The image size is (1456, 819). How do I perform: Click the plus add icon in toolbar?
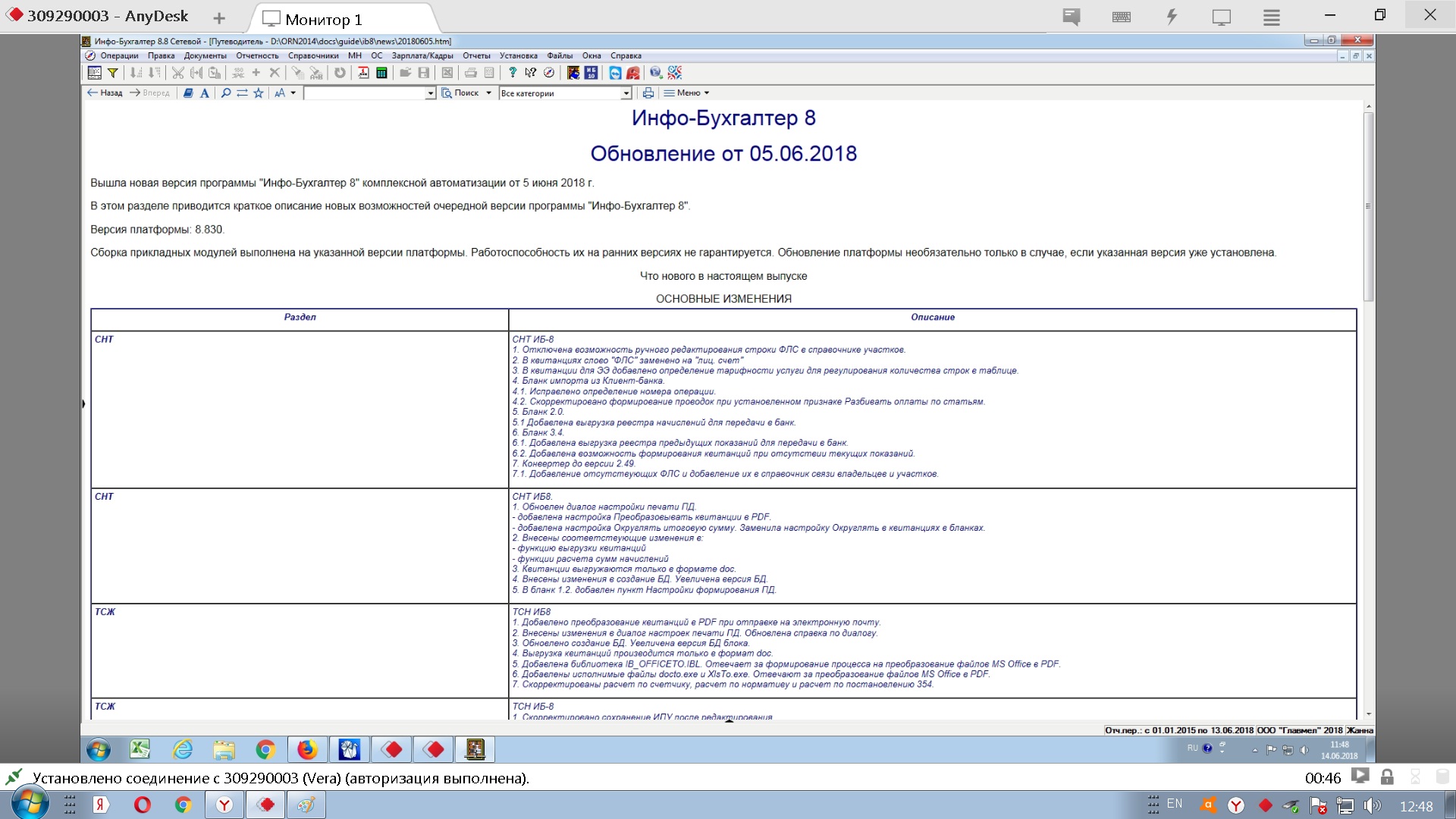click(256, 73)
